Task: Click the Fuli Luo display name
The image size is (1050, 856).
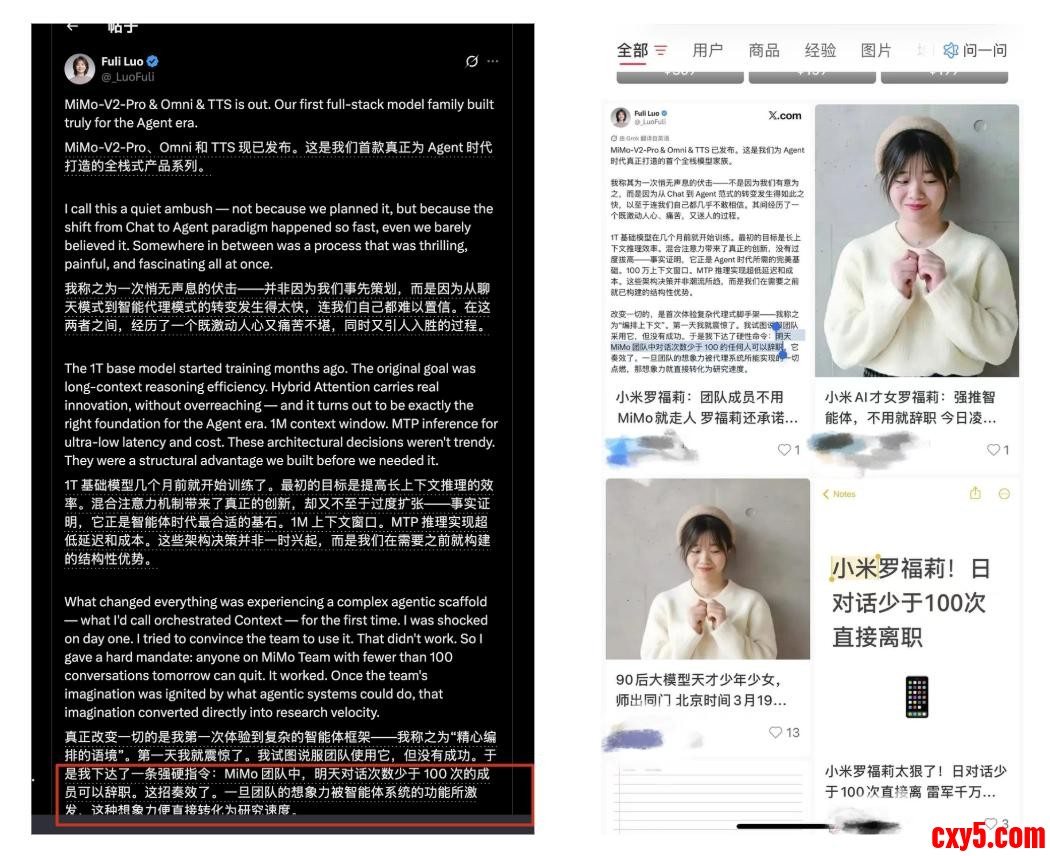Action: 122,62
